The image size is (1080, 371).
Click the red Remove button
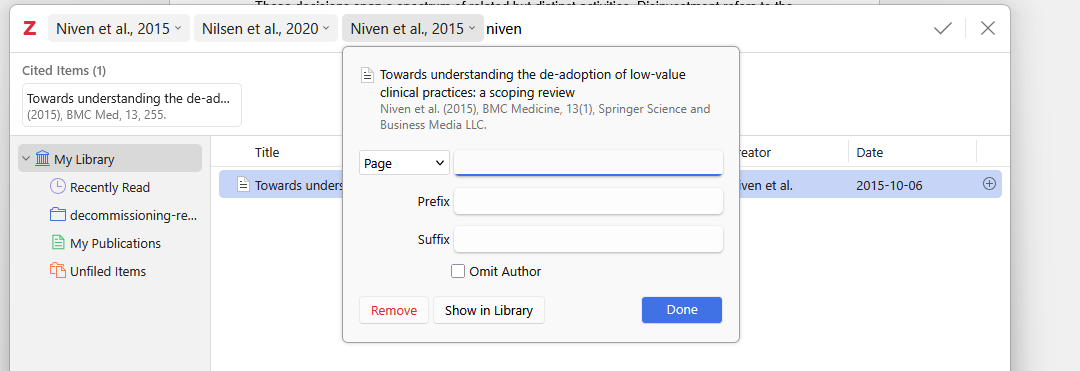pyautogui.click(x=394, y=310)
